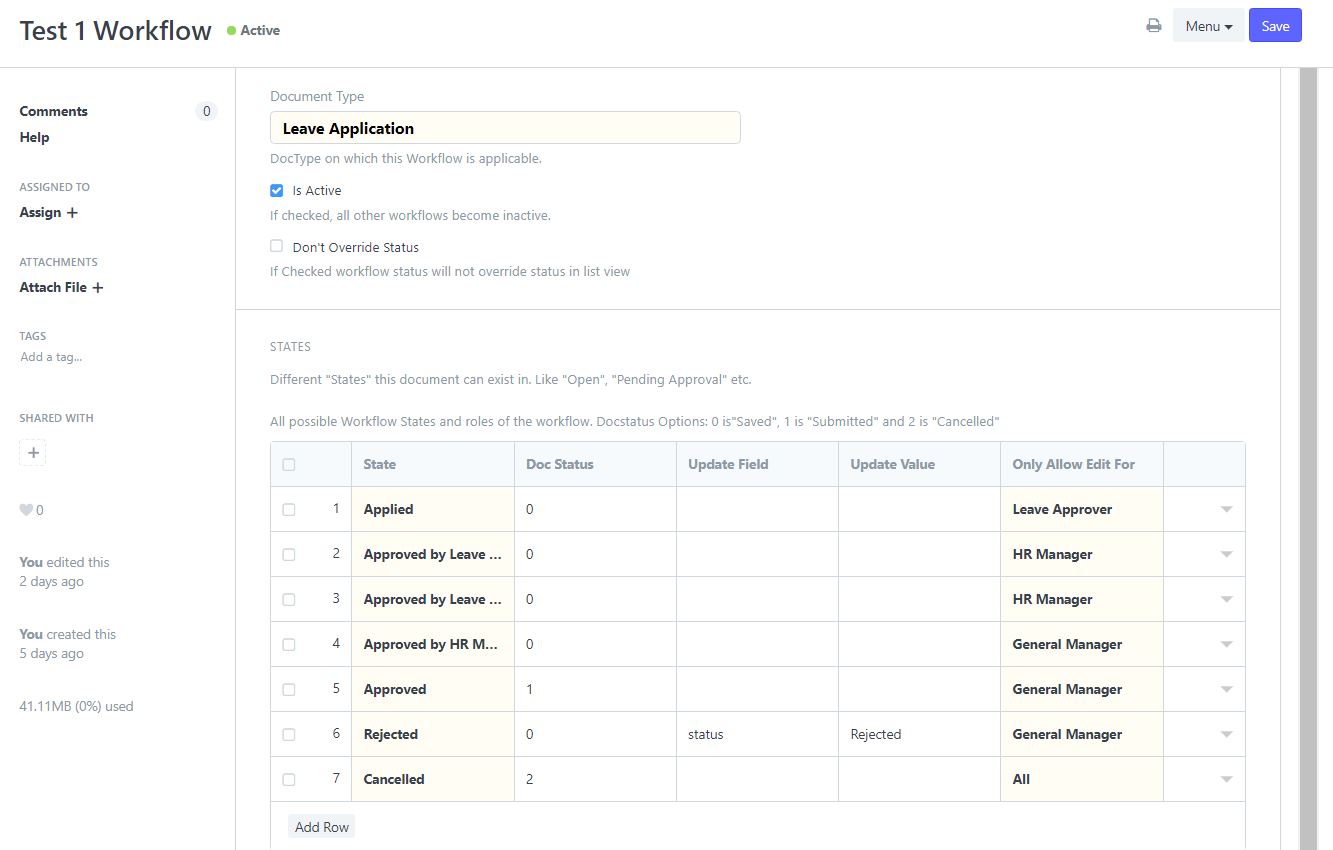
Task: Click the Add a tag field
Action: coord(50,357)
